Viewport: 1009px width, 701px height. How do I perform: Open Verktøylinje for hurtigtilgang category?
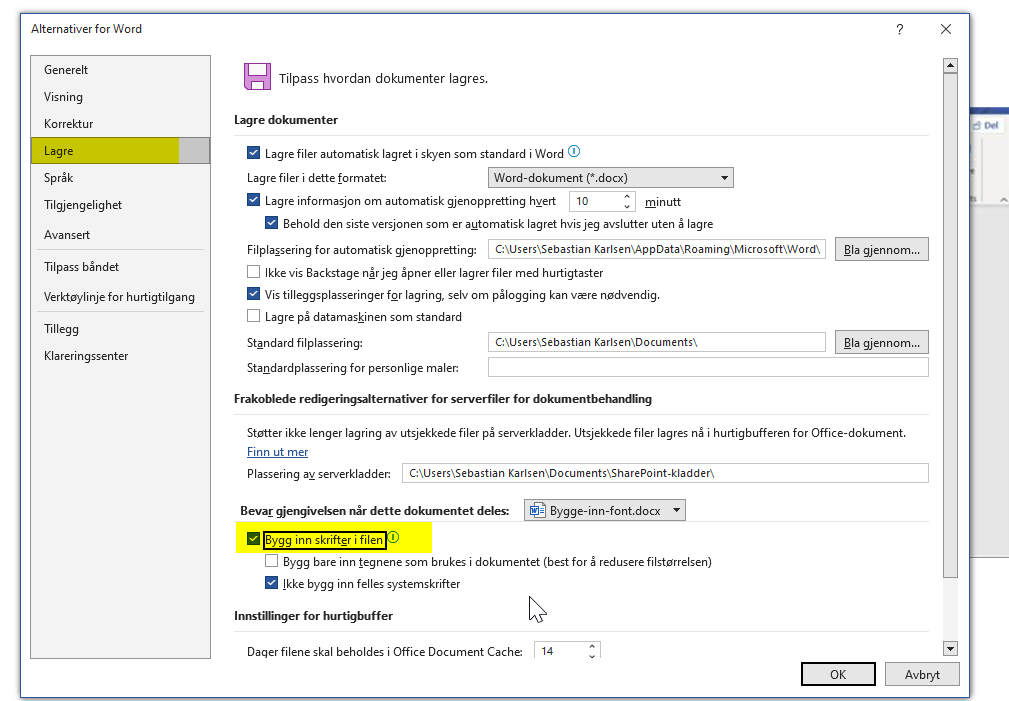(x=120, y=297)
